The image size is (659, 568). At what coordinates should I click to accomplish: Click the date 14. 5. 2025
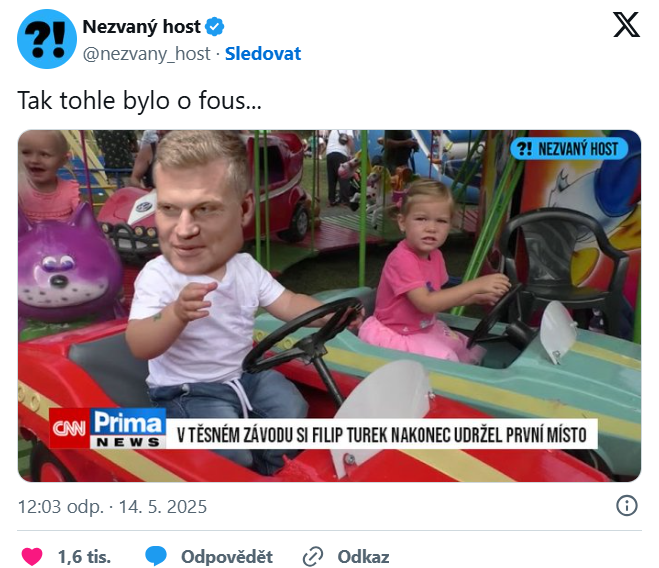(x=163, y=507)
